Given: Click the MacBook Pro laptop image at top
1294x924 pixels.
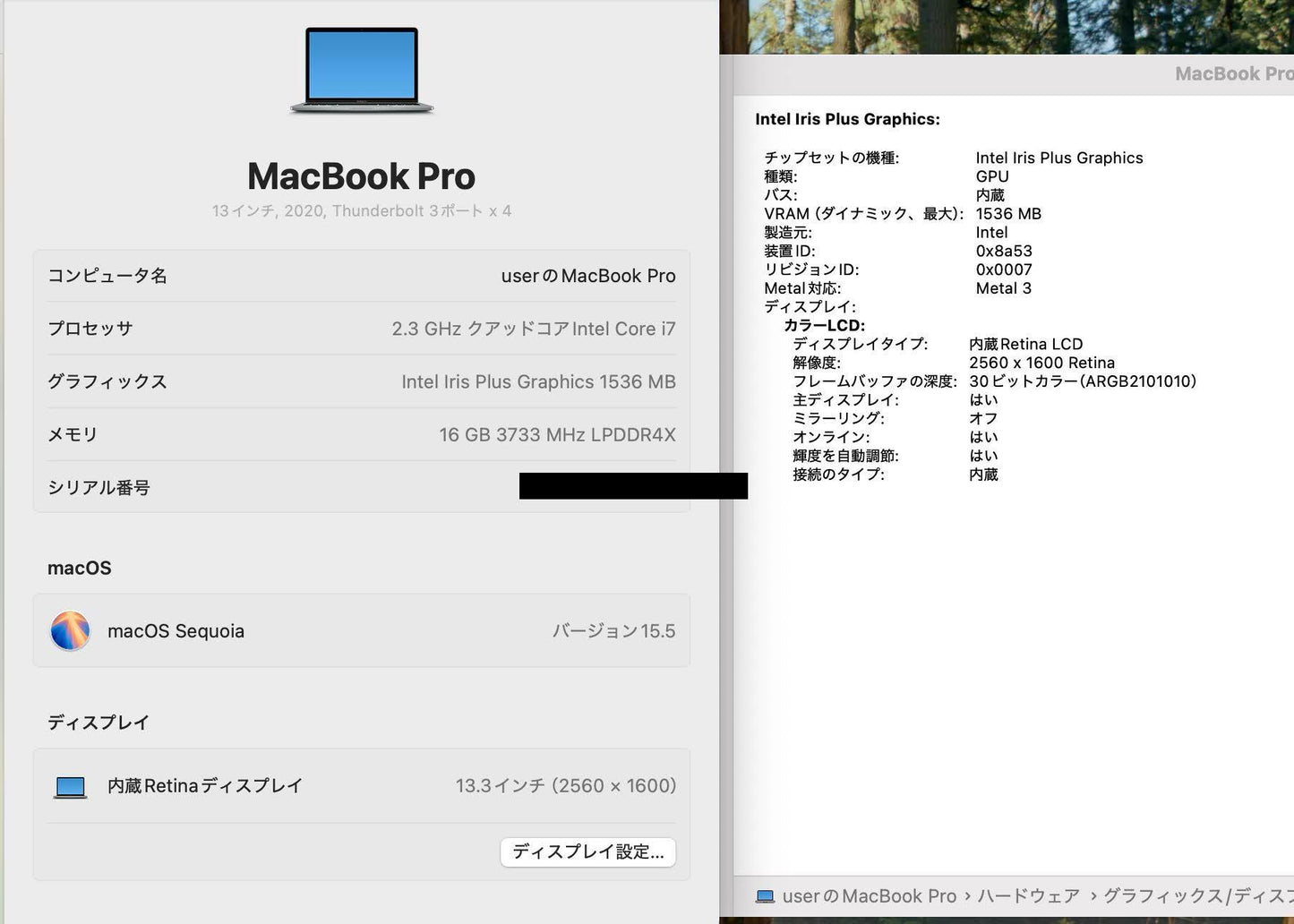Looking at the screenshot, I should click(360, 70).
